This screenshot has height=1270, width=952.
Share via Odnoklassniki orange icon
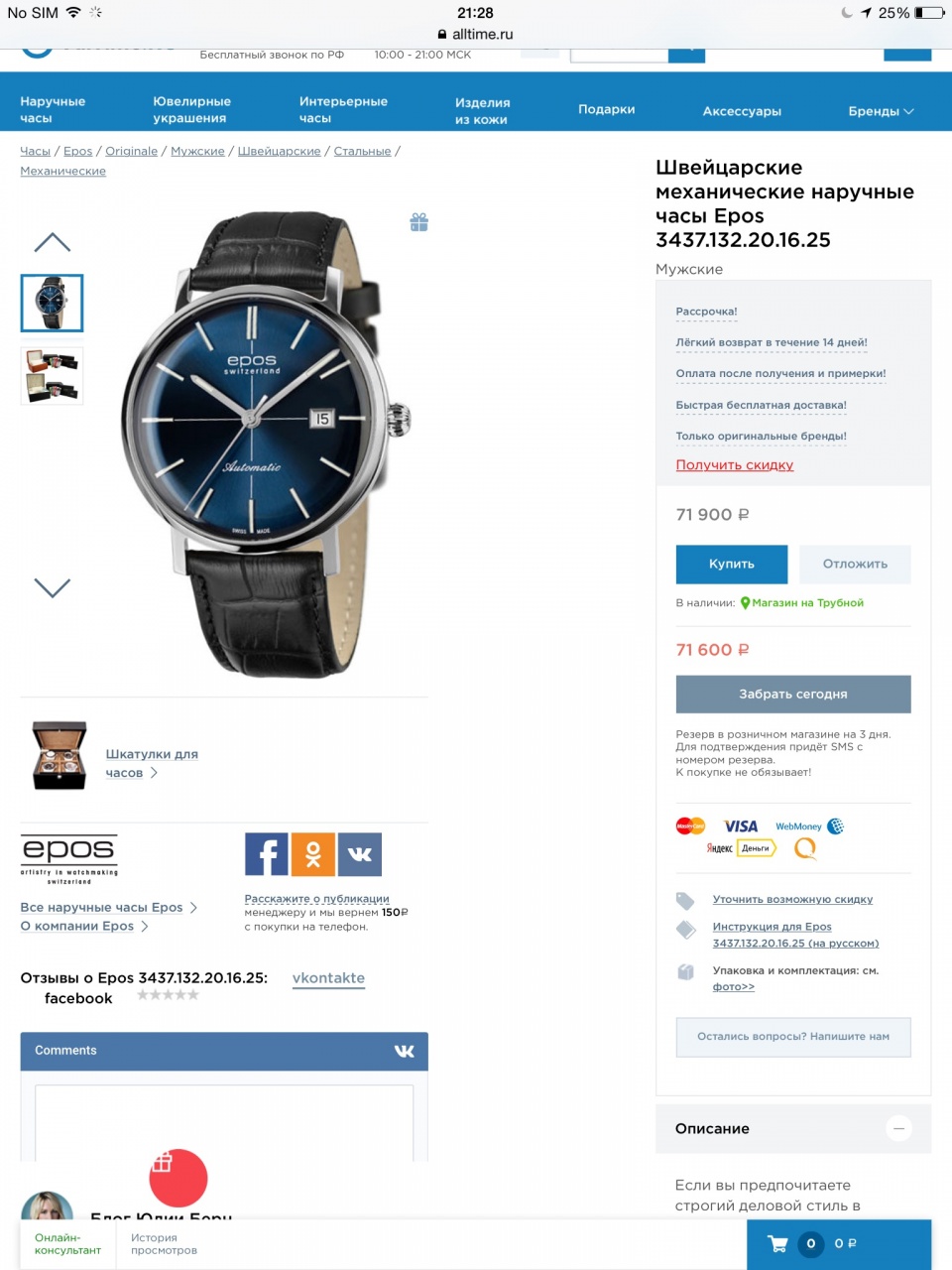(x=313, y=854)
